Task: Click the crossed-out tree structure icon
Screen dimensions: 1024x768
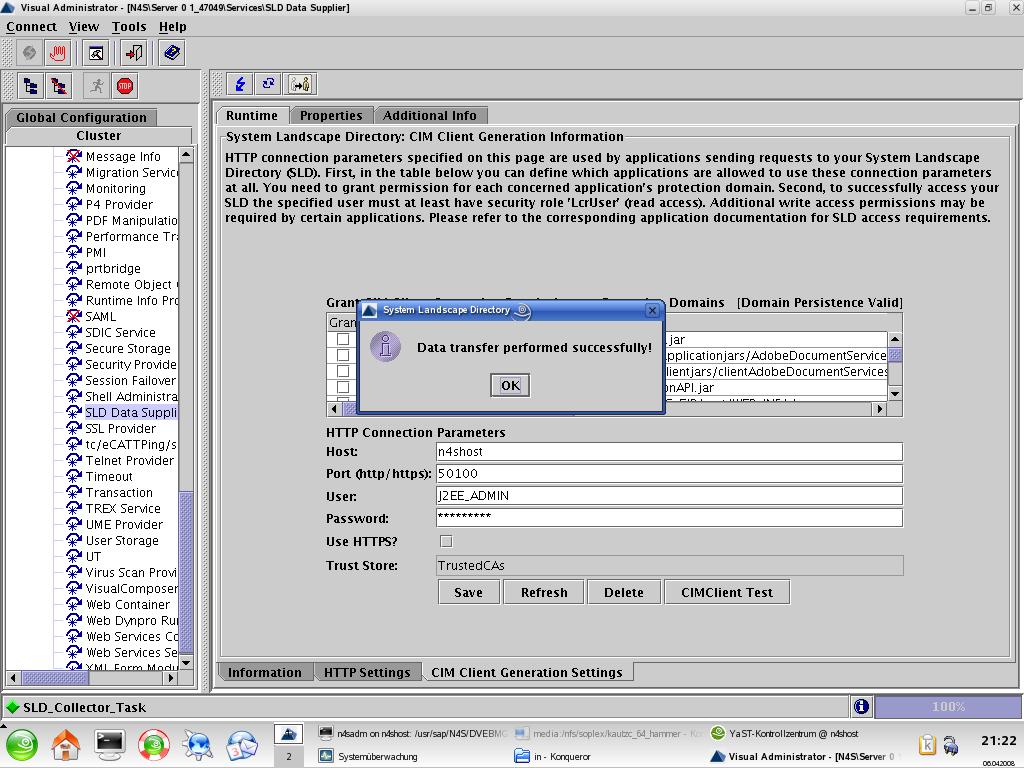Action: coord(59,86)
